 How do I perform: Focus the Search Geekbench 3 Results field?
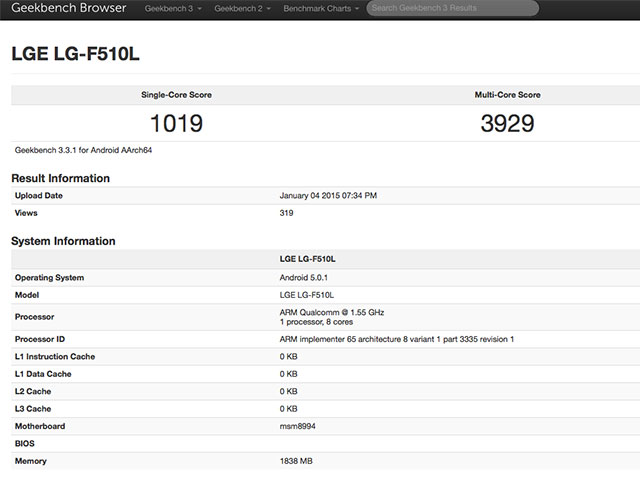[x=452, y=8]
